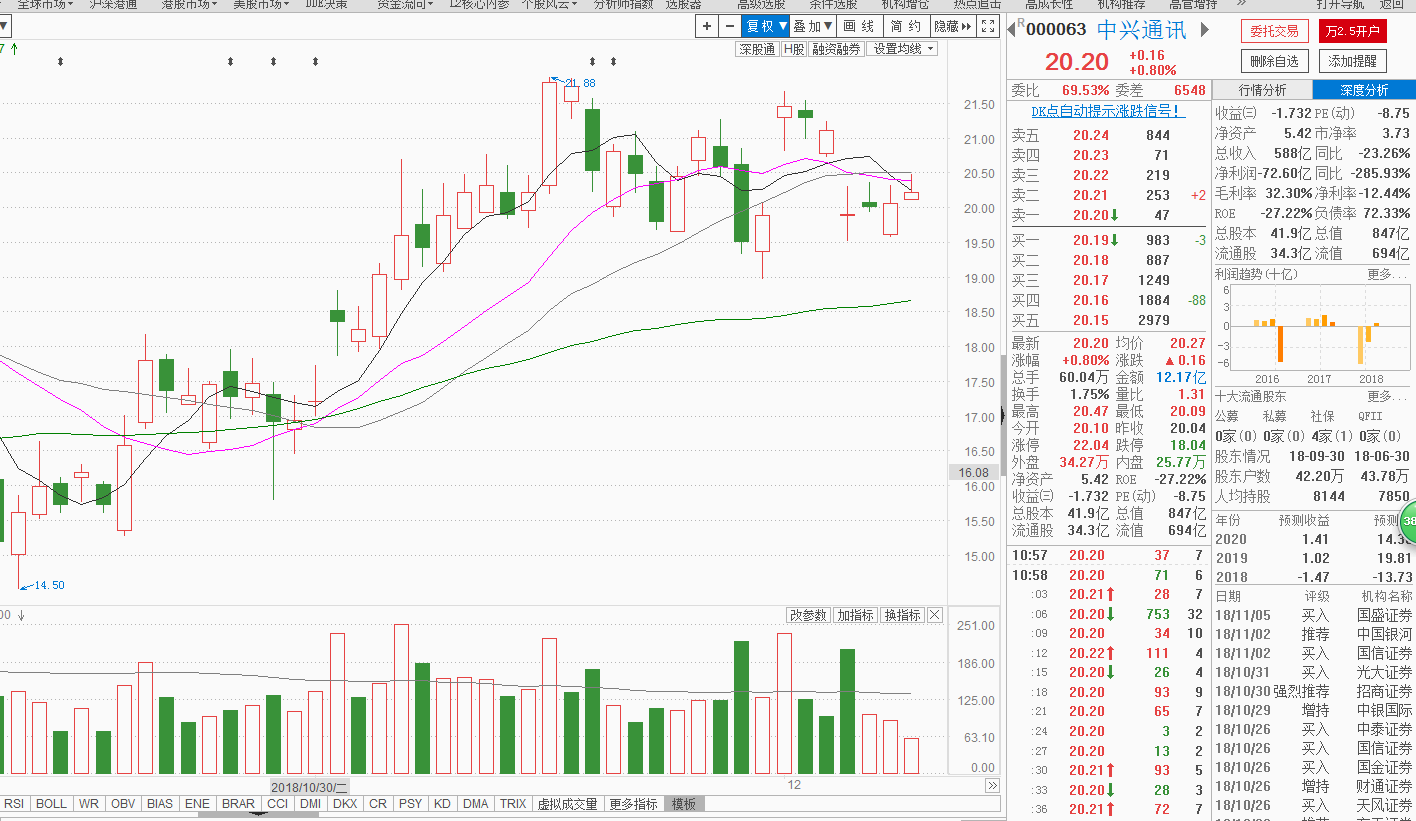Switch to 行情分析 tab
The image size is (1416, 821).
pos(1262,90)
